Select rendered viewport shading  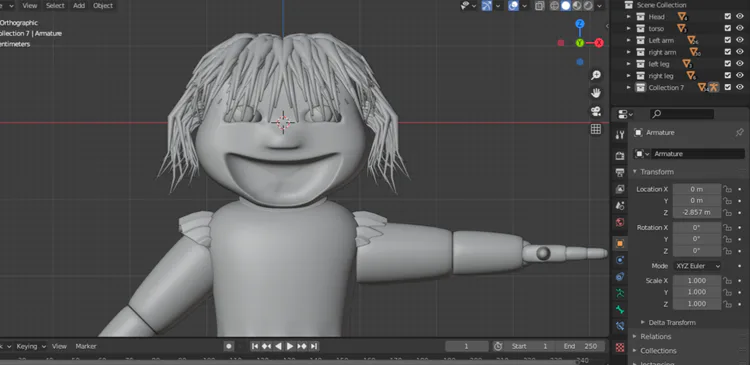588,6
